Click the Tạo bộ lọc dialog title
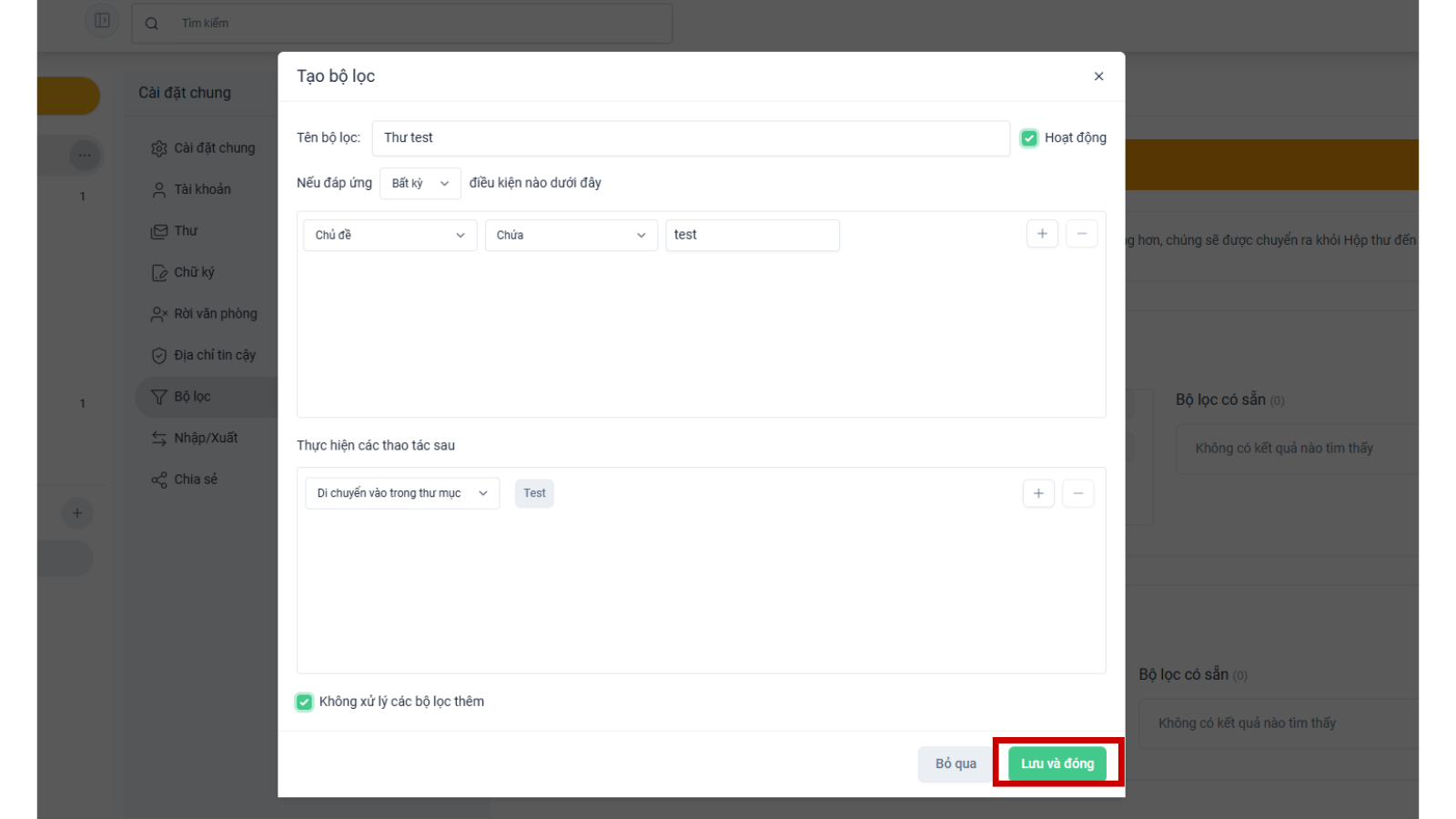 point(336,76)
